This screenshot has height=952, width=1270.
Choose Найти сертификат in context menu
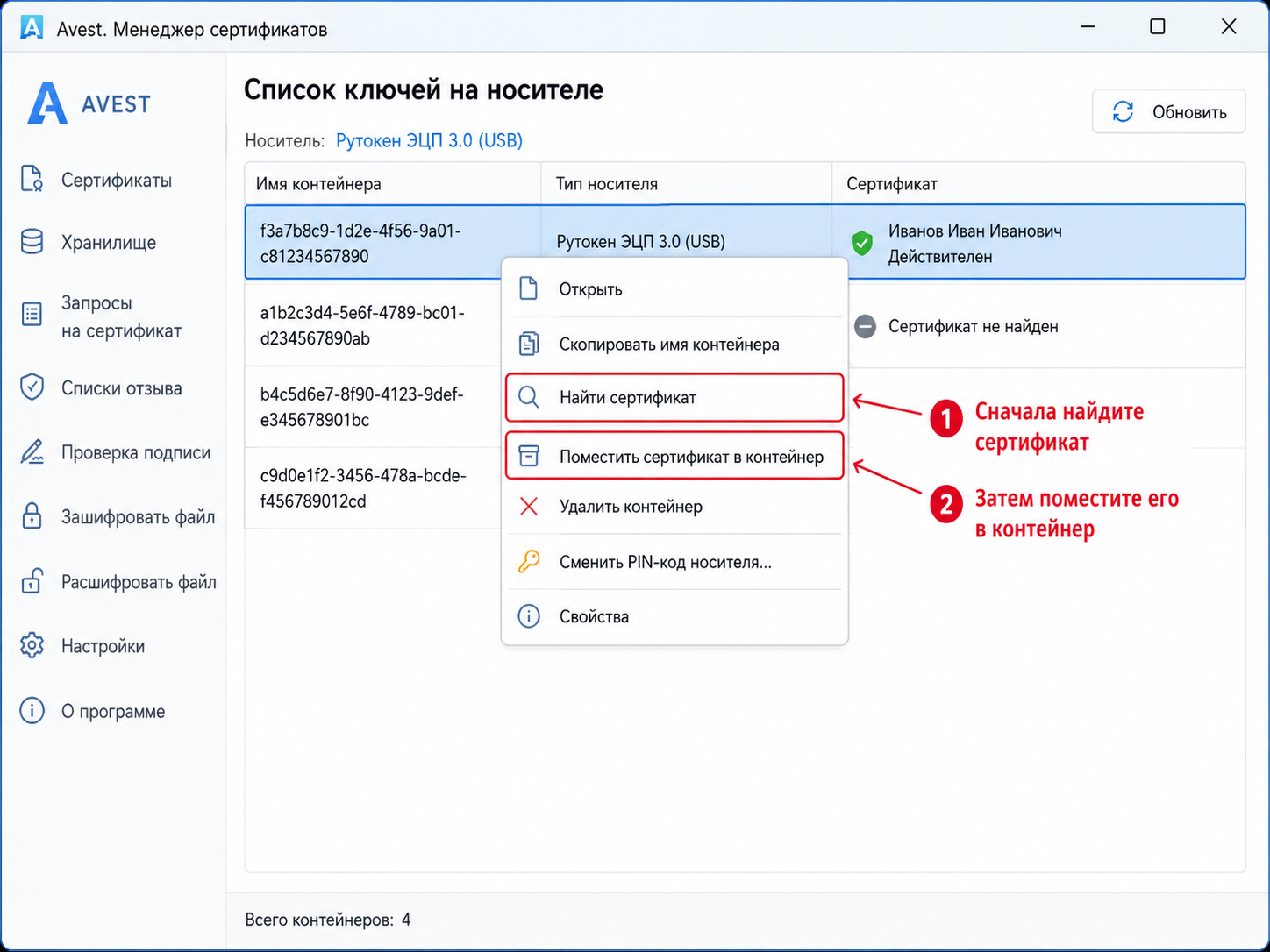(674, 397)
